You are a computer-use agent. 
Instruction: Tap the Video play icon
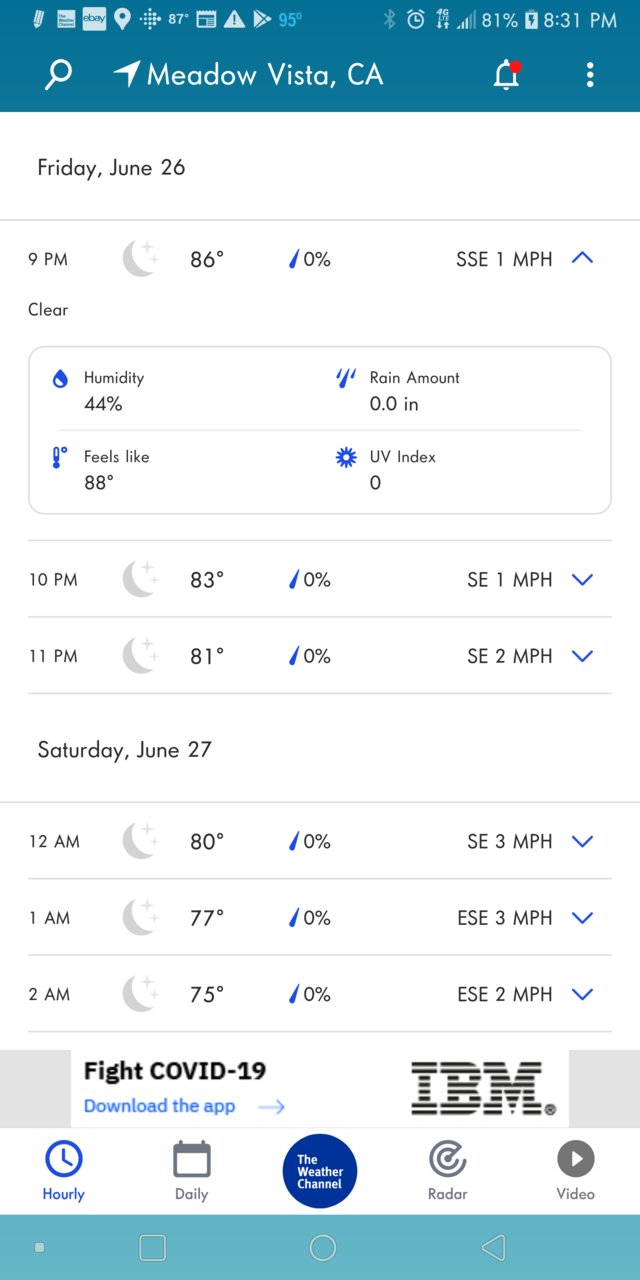(x=576, y=1160)
